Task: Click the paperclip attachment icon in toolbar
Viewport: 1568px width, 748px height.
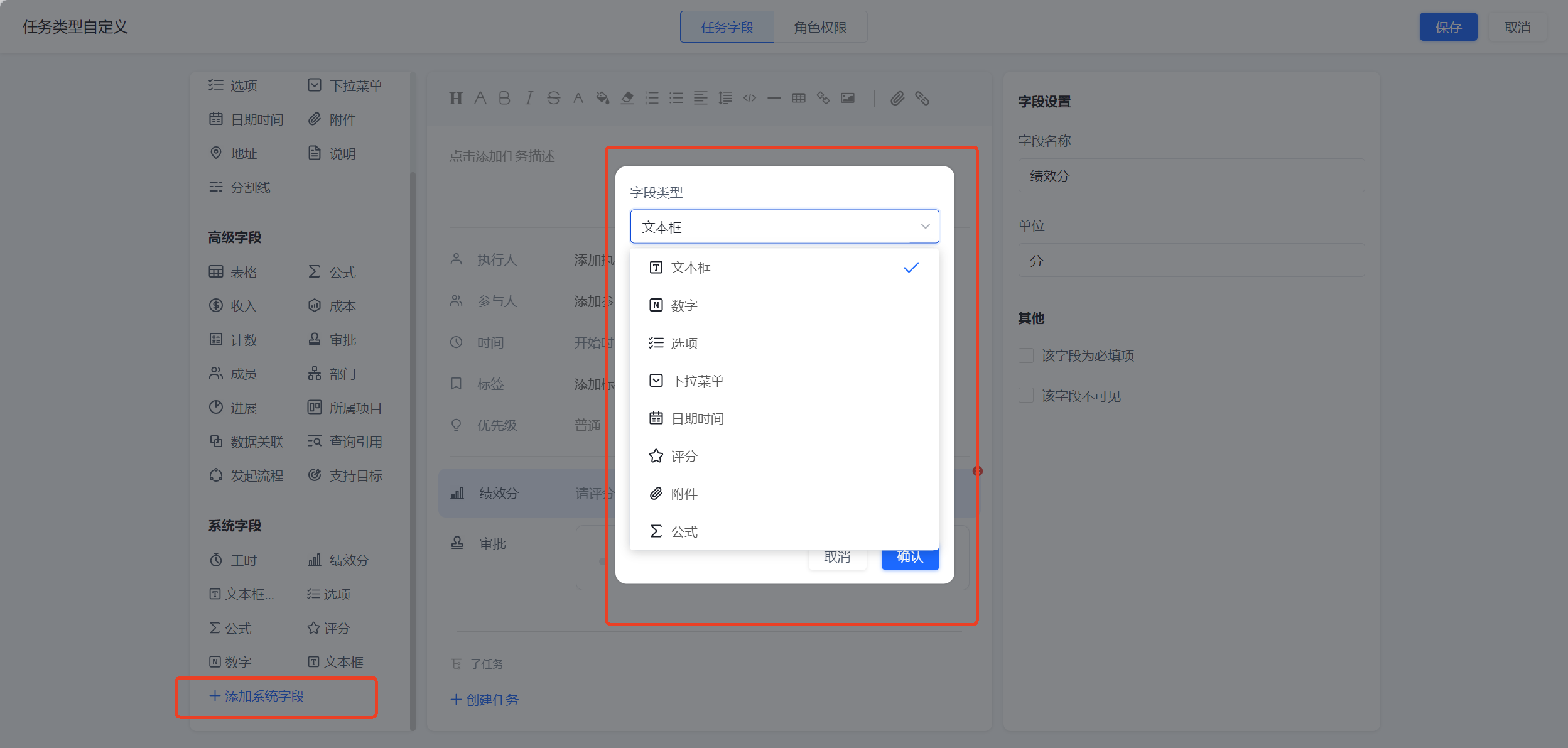Action: [897, 98]
